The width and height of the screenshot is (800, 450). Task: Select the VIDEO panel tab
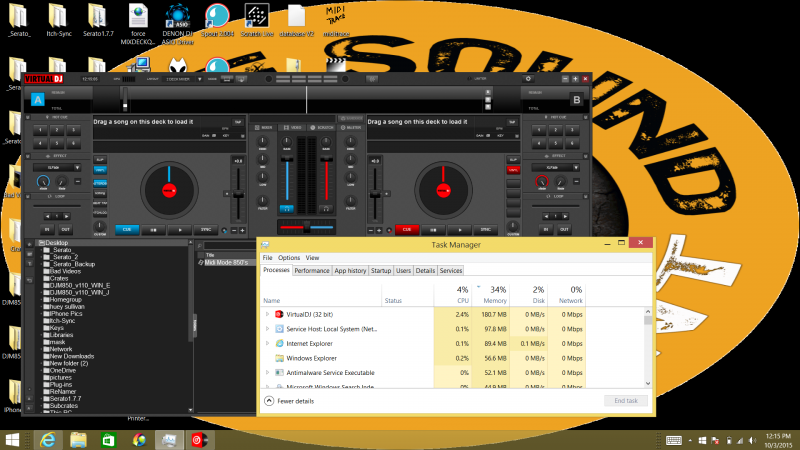pos(293,127)
